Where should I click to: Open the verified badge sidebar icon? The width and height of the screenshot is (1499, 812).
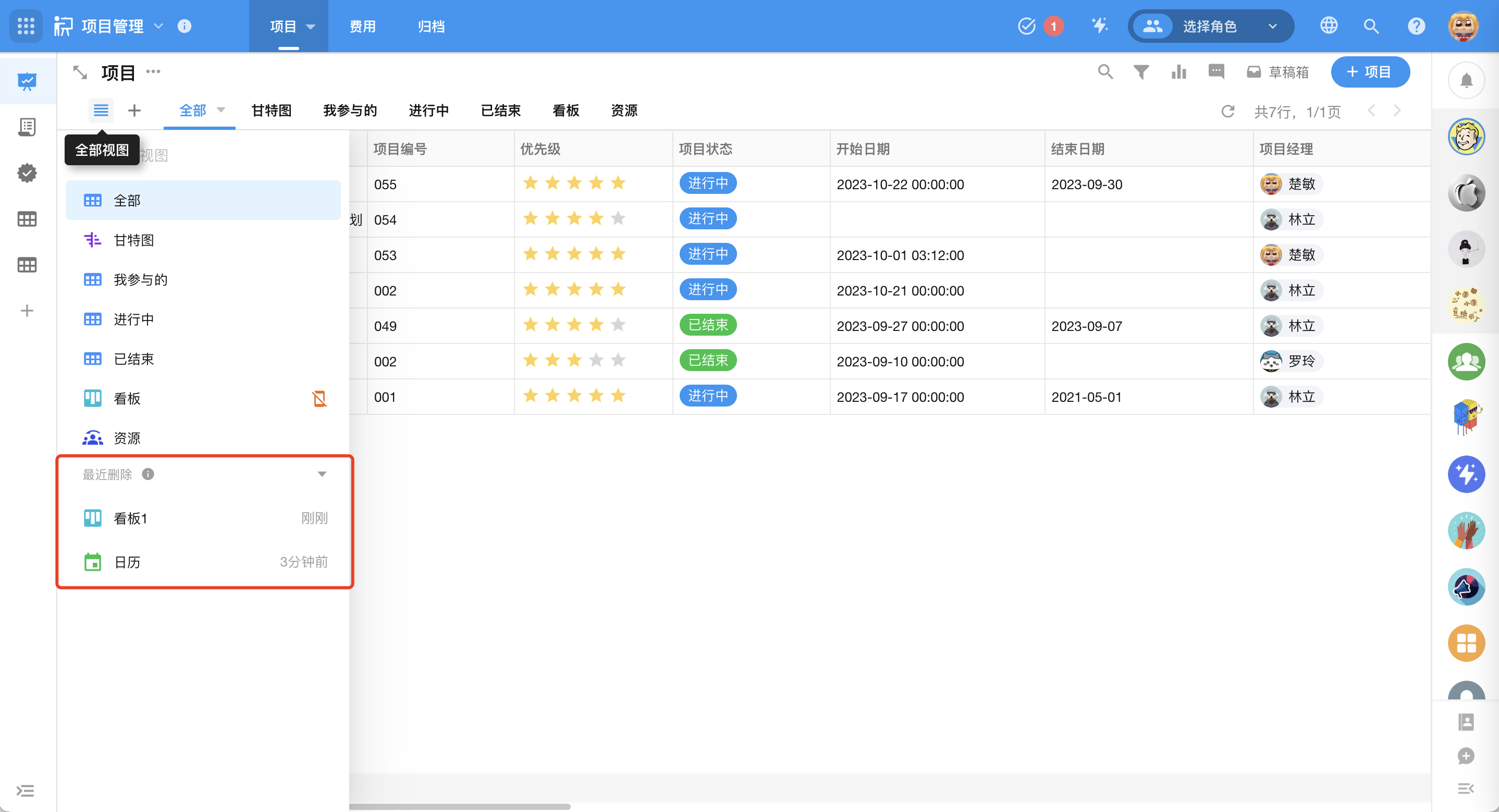[27, 173]
